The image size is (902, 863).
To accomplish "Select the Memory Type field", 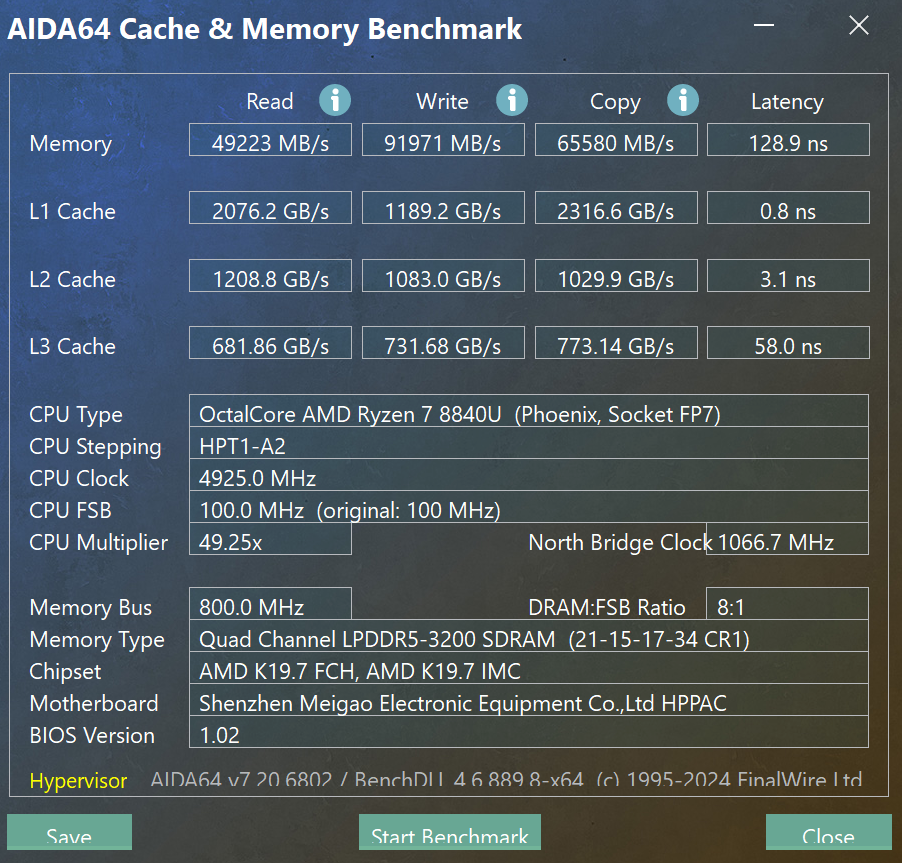I will (528, 639).
